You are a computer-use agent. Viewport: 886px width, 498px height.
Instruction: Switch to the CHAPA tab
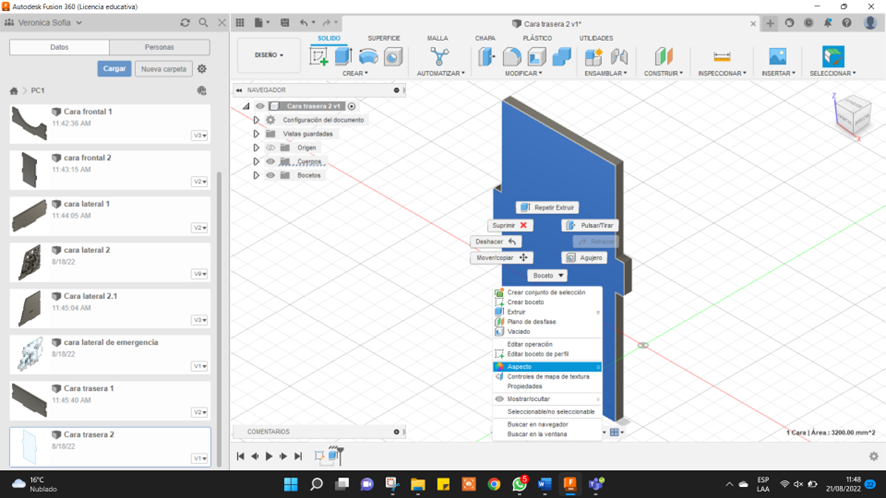pos(485,38)
